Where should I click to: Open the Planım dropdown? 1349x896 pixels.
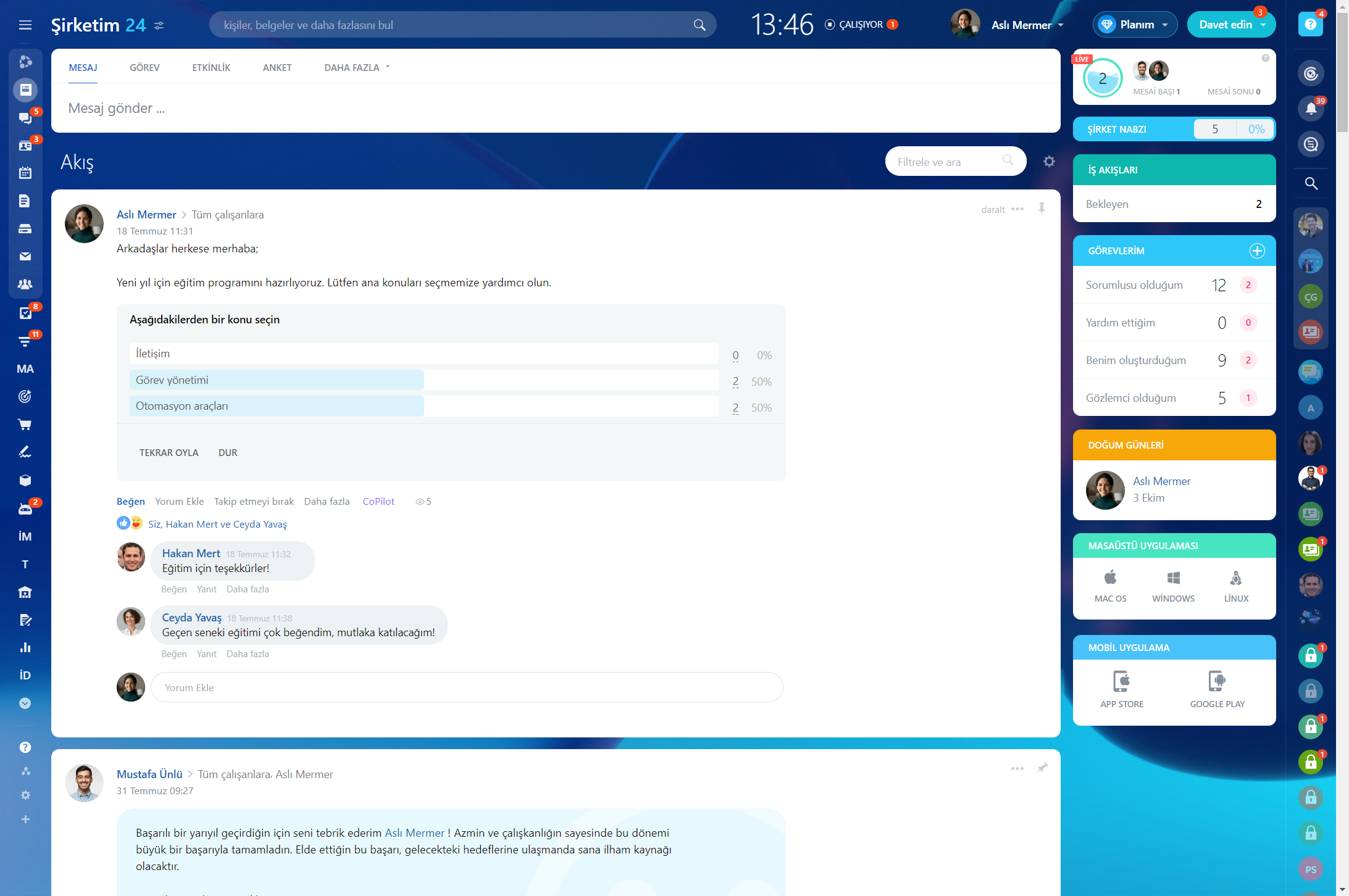pos(1135,25)
